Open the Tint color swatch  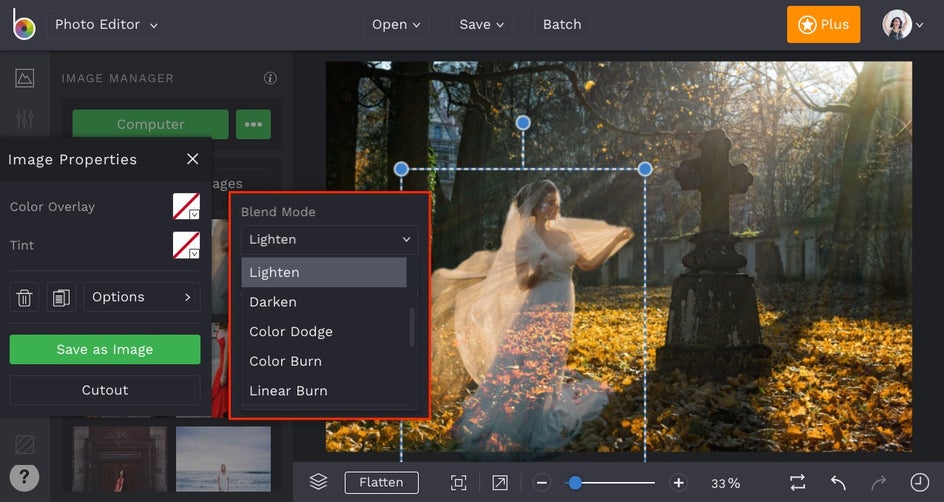click(186, 245)
